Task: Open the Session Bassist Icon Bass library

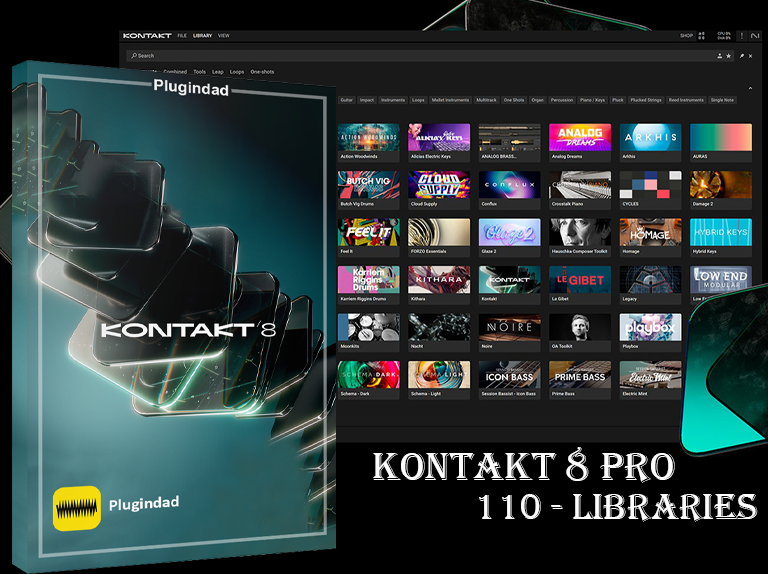Action: 509,380
